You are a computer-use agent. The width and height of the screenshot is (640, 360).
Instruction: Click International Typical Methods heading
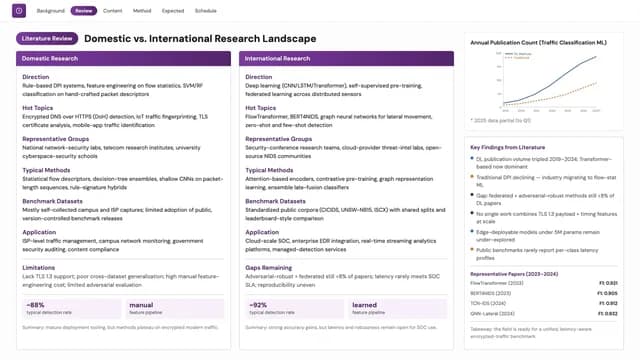pos(269,170)
